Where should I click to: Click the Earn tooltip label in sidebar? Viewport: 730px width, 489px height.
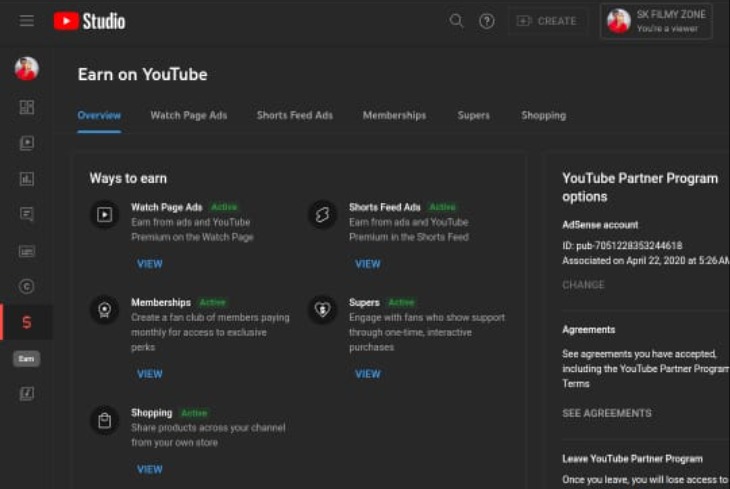[27, 359]
